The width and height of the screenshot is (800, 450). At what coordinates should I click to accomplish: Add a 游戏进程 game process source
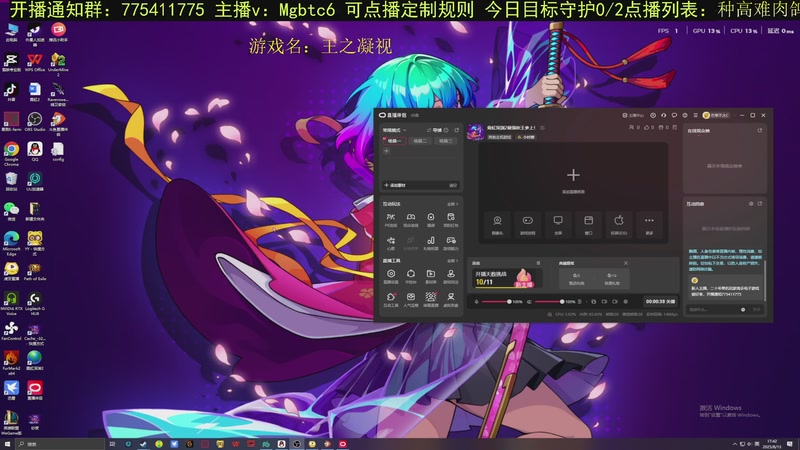click(528, 224)
